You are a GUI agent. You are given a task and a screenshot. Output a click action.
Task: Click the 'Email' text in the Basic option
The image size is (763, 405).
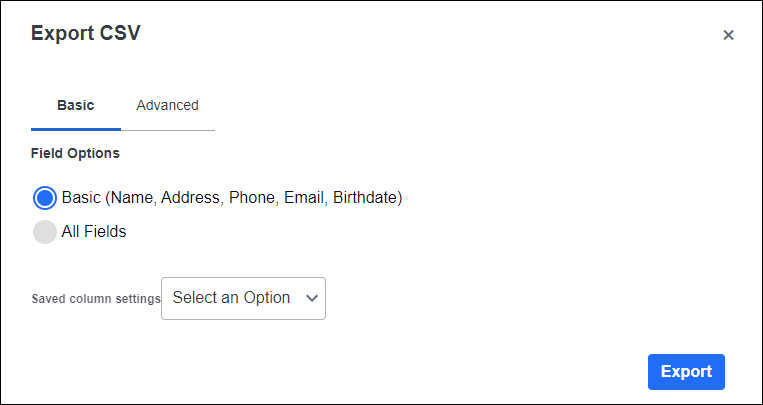[x=304, y=197]
